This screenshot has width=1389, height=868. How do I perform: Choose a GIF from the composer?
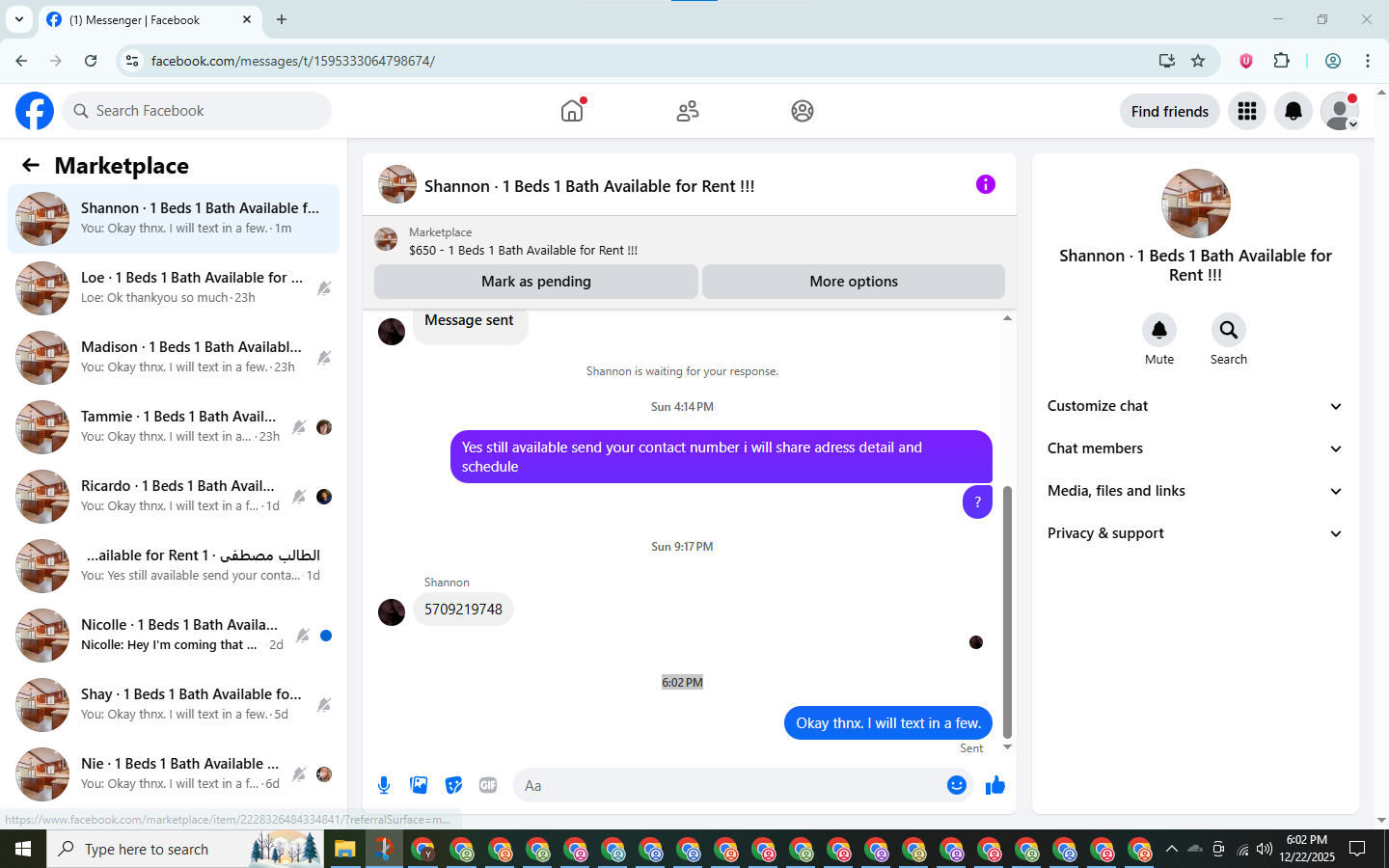(488, 785)
